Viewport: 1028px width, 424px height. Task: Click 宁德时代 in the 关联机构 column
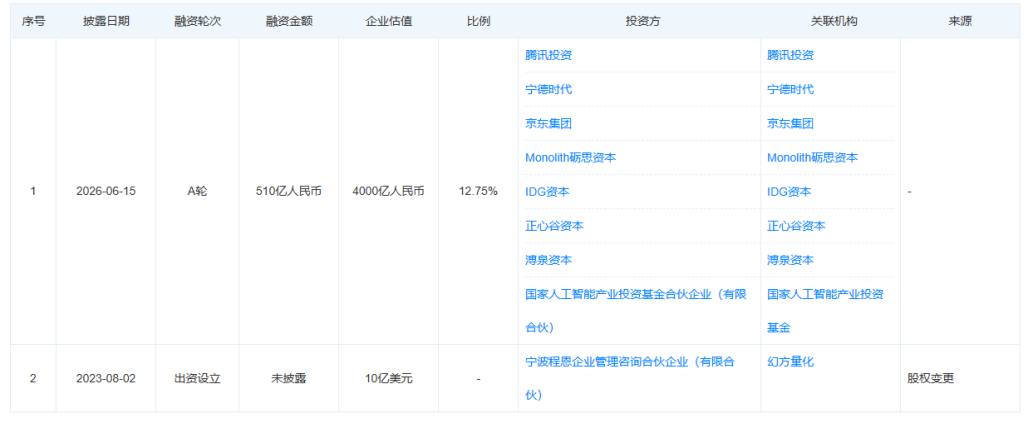791,89
